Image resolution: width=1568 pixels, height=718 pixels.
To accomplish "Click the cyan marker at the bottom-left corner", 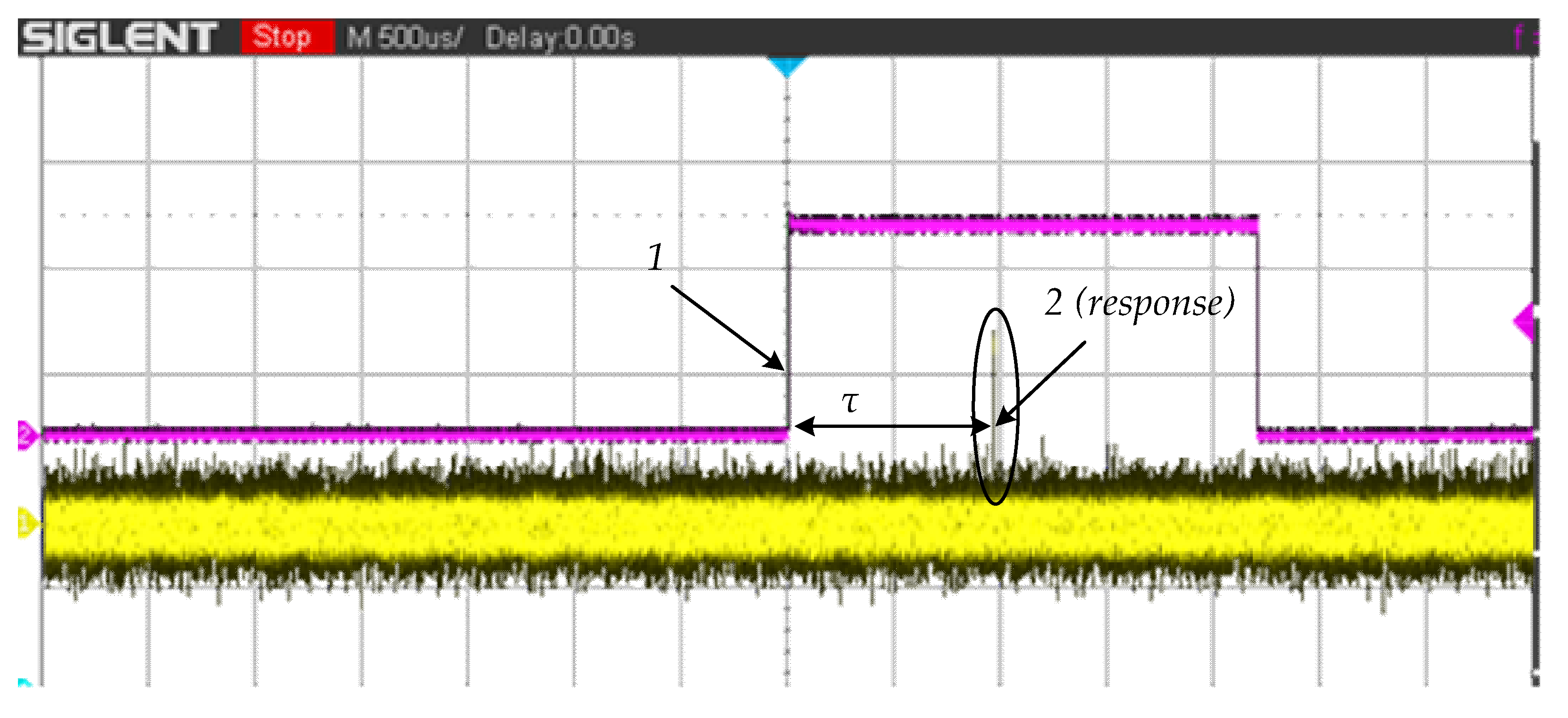I will pyautogui.click(x=24, y=682).
